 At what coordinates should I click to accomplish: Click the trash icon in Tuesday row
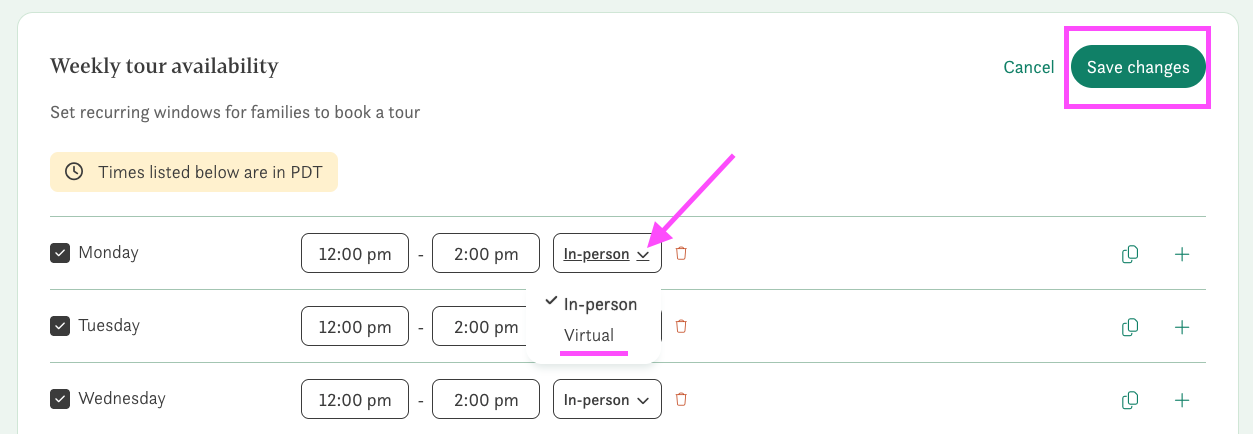pos(681,326)
